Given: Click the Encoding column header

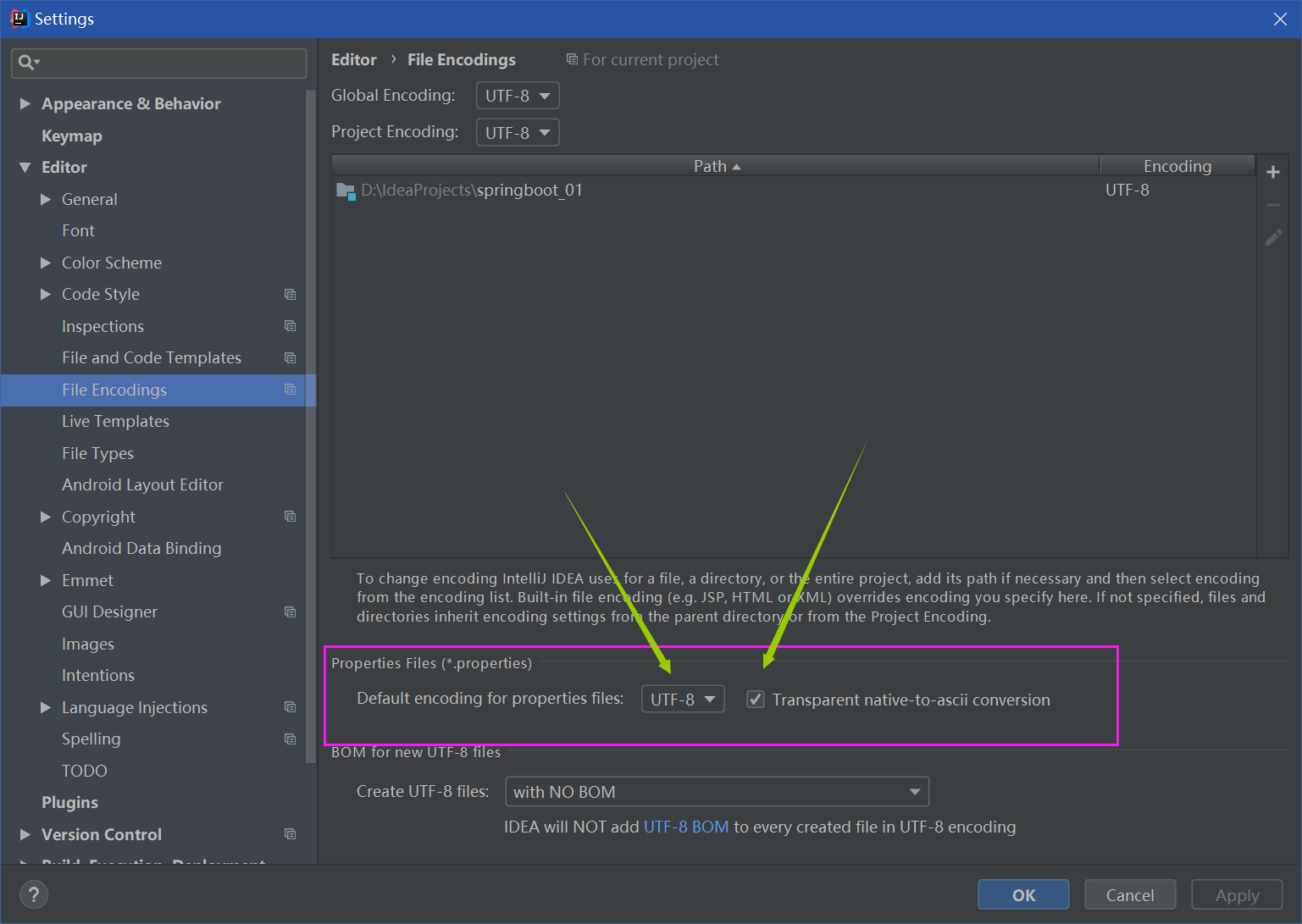Looking at the screenshot, I should tap(1177, 166).
